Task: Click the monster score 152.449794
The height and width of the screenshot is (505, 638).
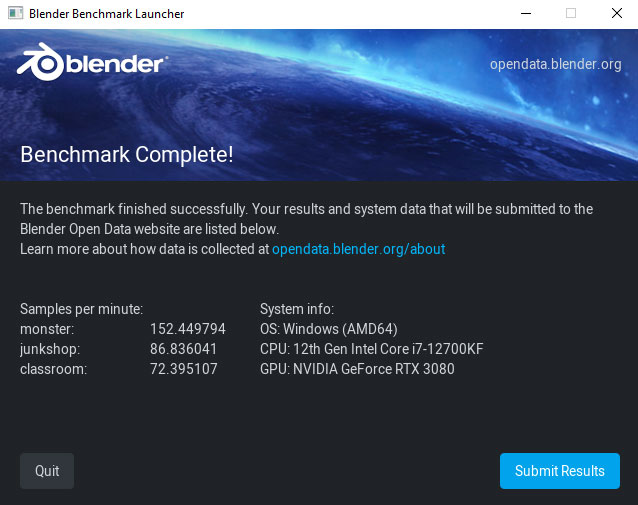Action: 188,329
